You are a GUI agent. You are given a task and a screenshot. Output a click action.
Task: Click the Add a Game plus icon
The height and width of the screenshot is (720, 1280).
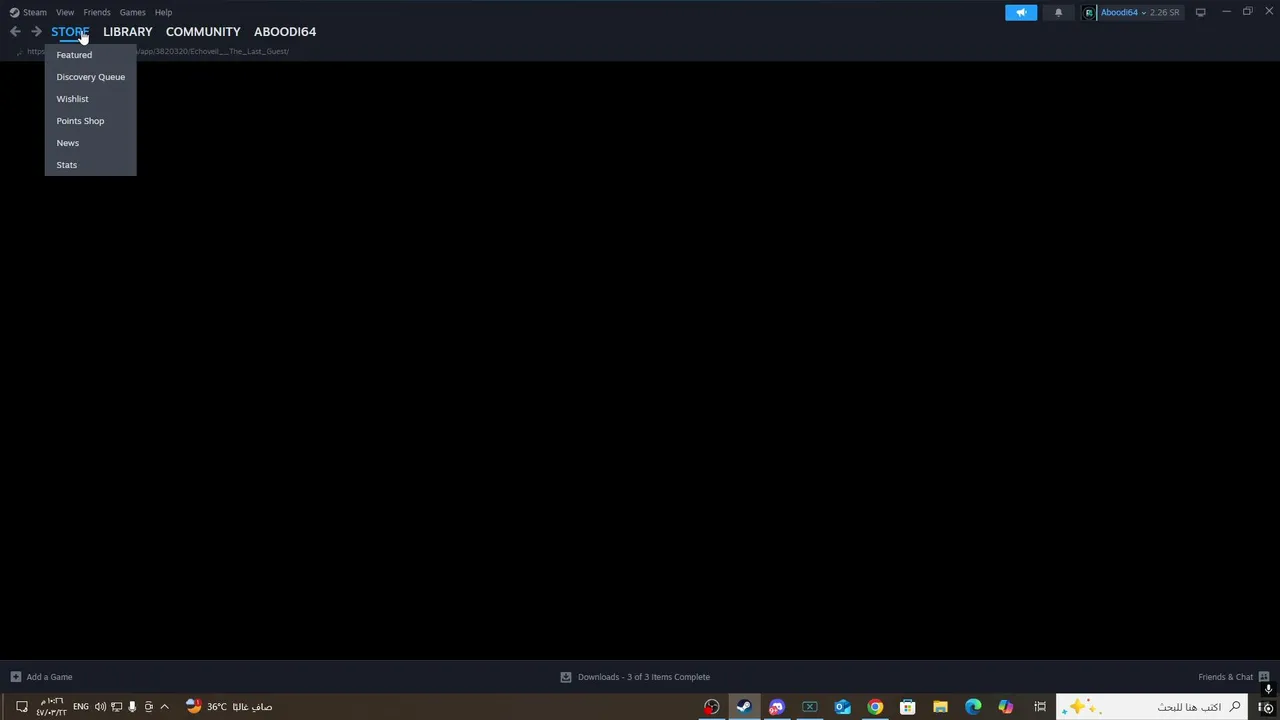[x=15, y=677]
